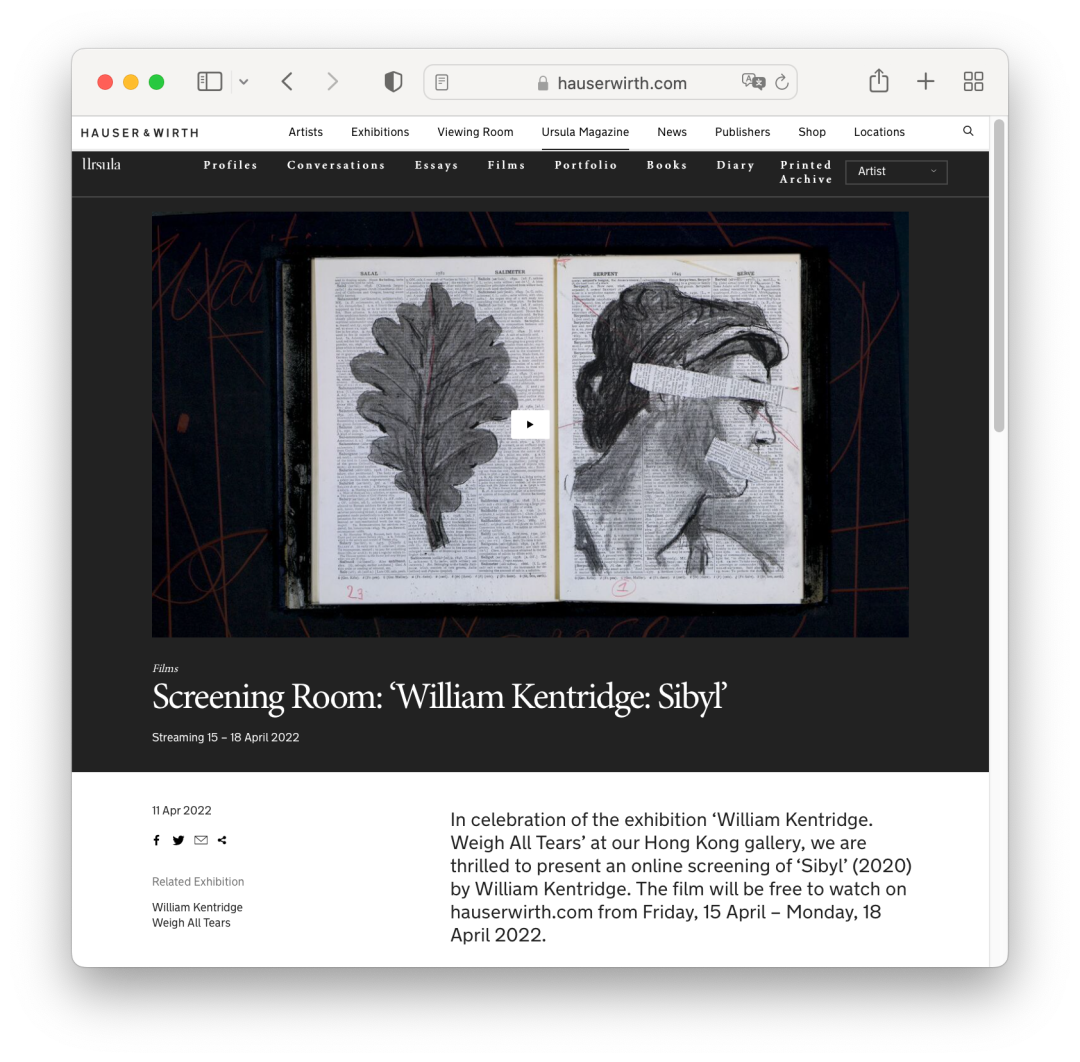Share article via email icon
1080x1062 pixels.
click(200, 840)
